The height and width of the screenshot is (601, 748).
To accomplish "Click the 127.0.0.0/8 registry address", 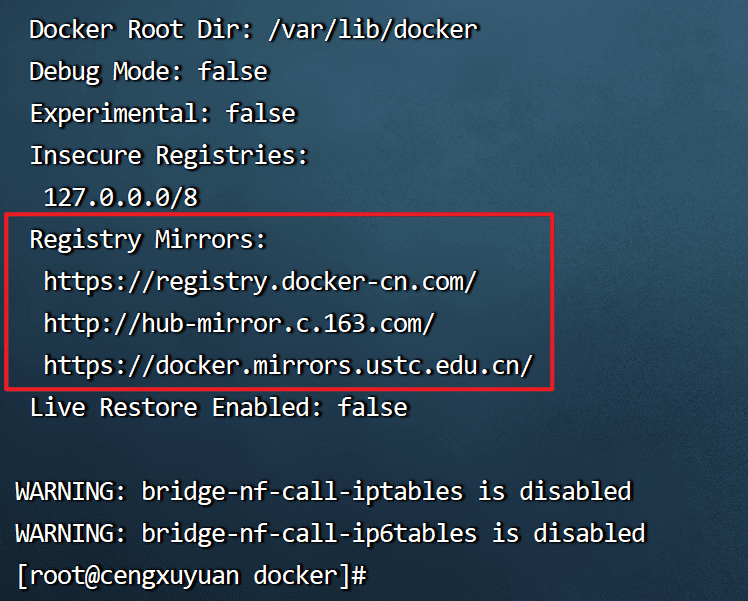I will pos(121,198).
